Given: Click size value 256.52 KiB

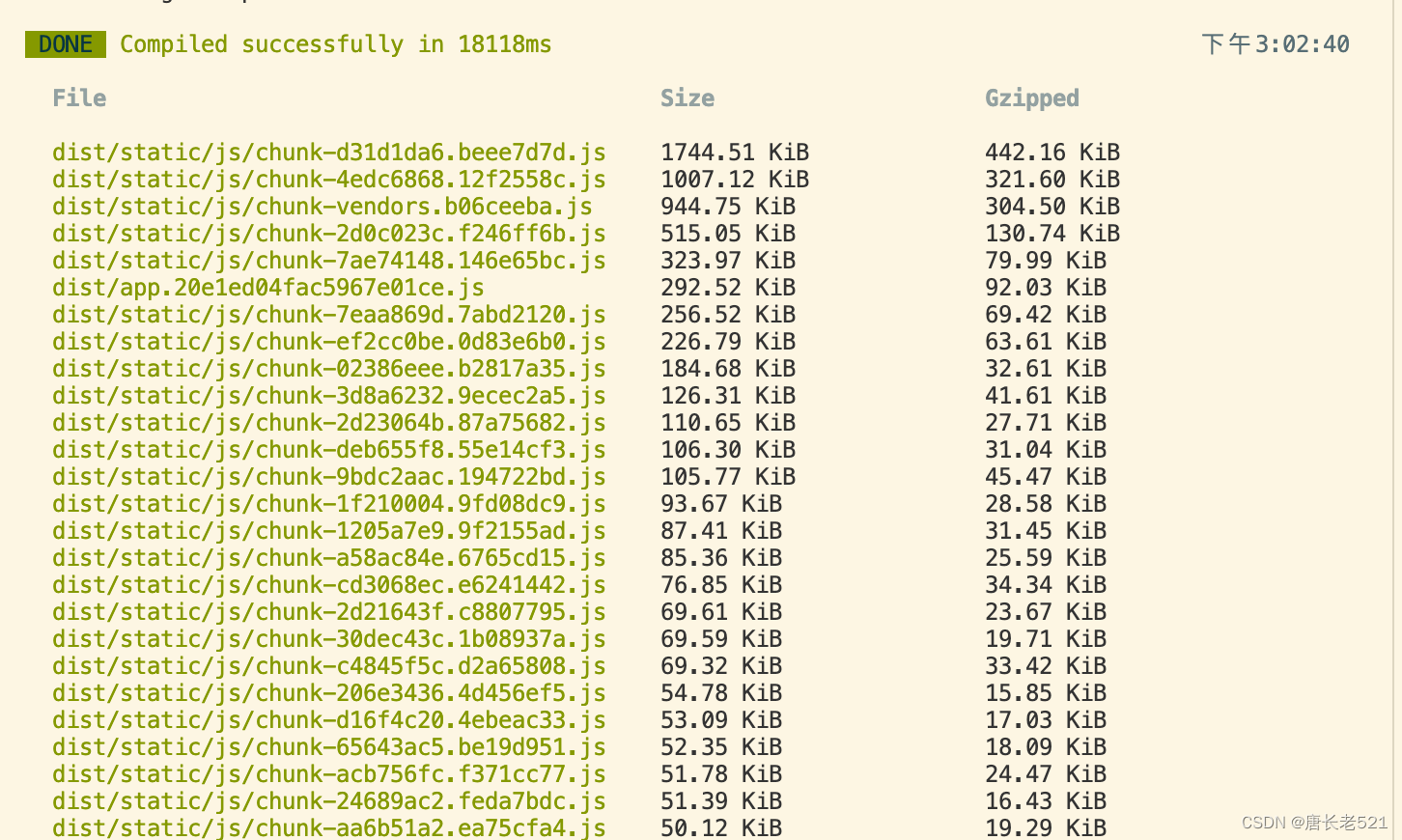Looking at the screenshot, I should [x=728, y=315].
